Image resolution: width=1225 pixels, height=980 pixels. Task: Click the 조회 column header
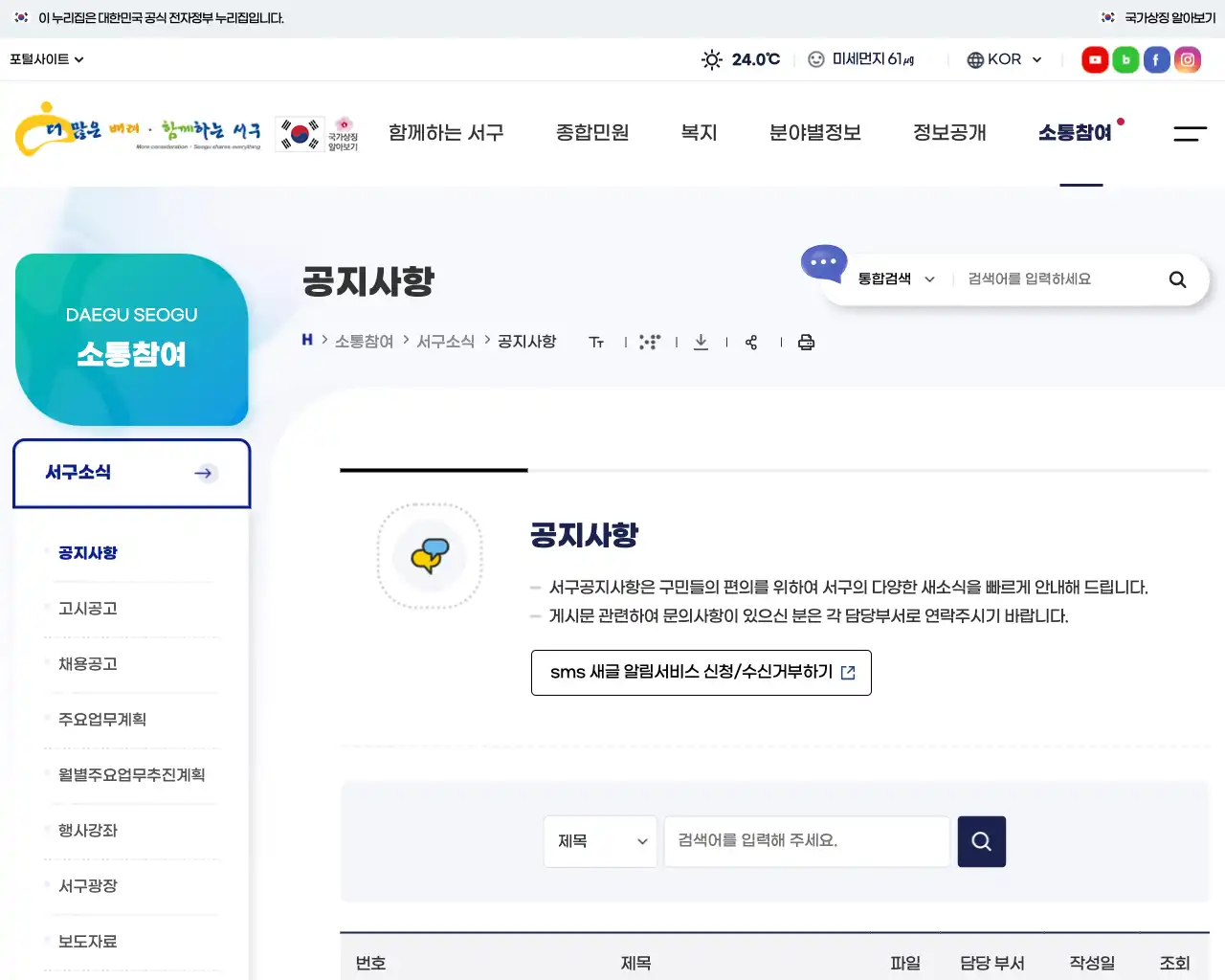click(1174, 963)
